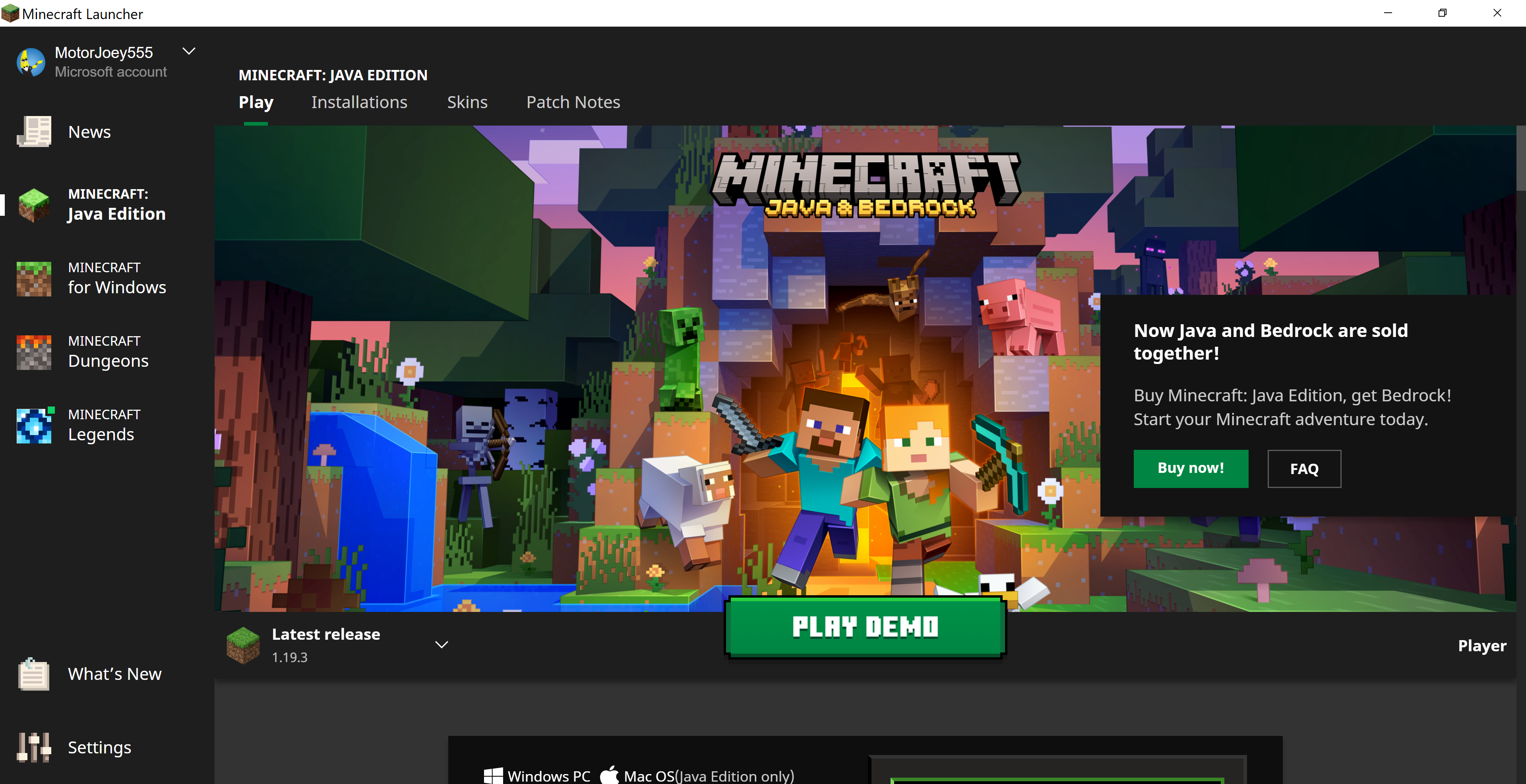Open the Patch Notes tab
1526x784 pixels.
pos(573,103)
